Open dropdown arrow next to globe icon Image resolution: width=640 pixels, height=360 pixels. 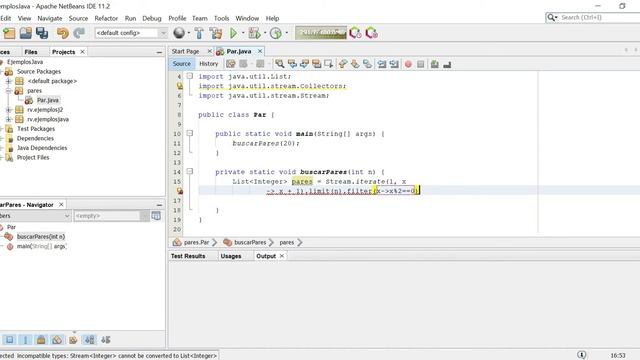(189, 33)
